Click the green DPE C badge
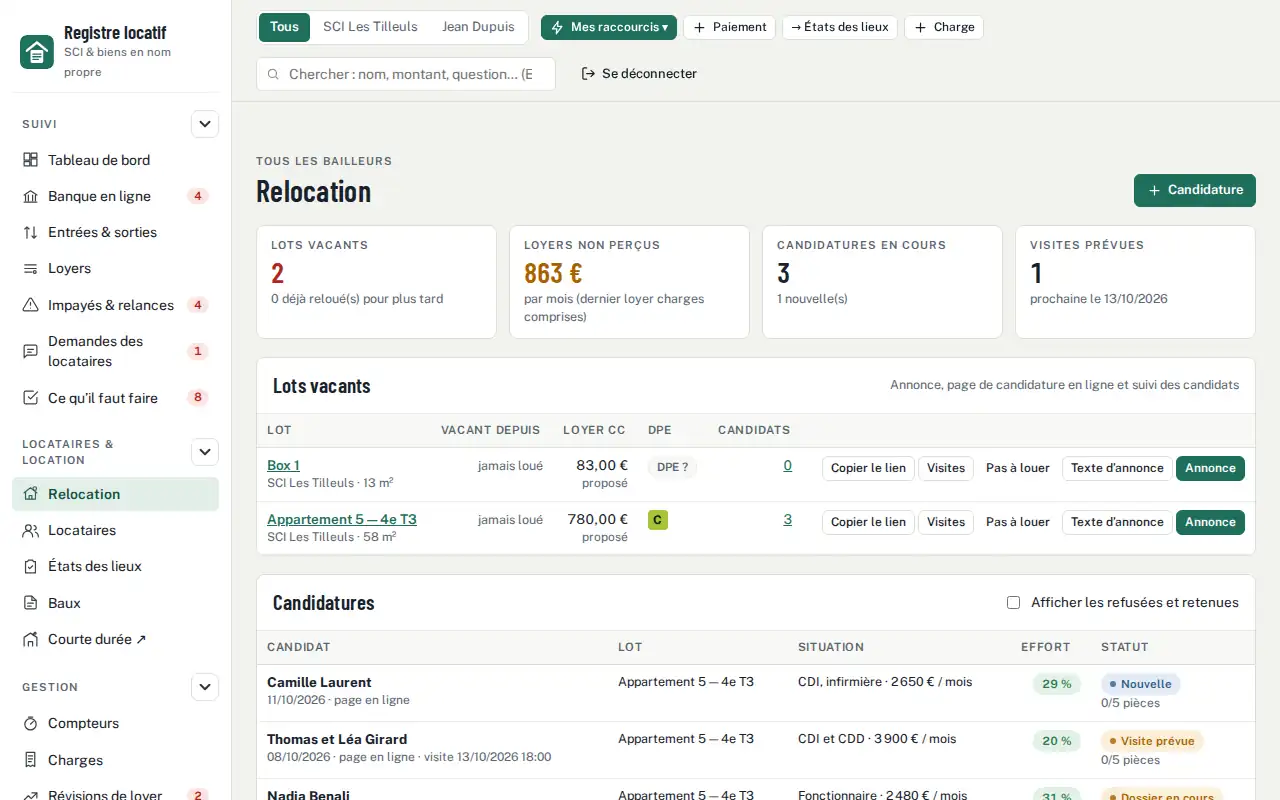The image size is (1280, 800). pyautogui.click(x=658, y=520)
